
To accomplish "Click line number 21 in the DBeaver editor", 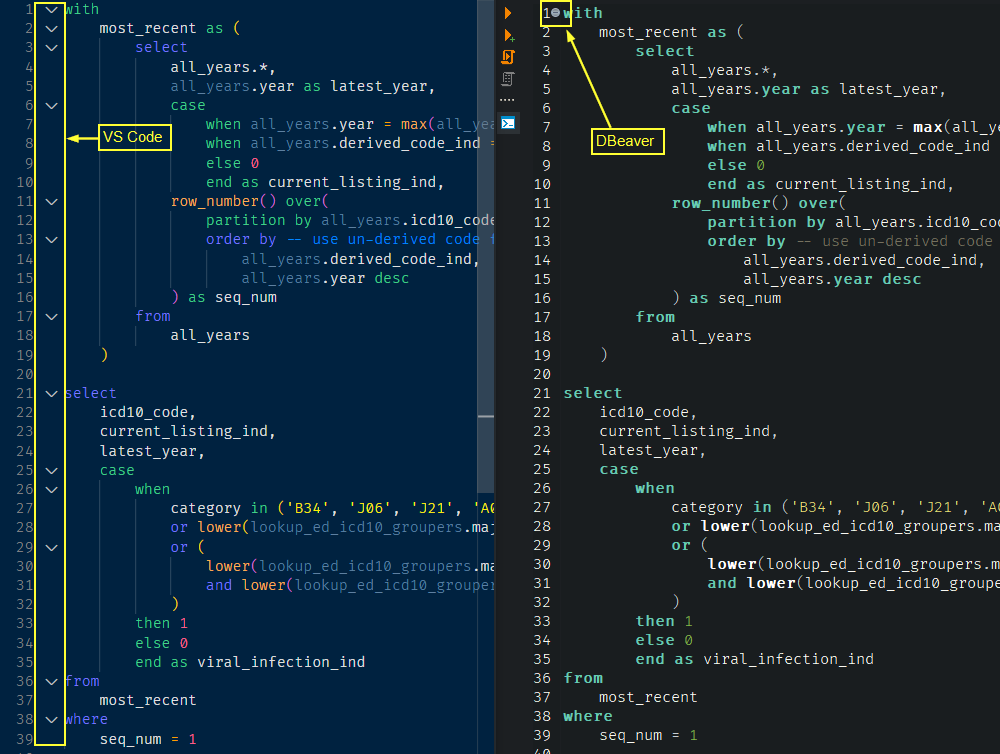I will pyautogui.click(x=542, y=392).
